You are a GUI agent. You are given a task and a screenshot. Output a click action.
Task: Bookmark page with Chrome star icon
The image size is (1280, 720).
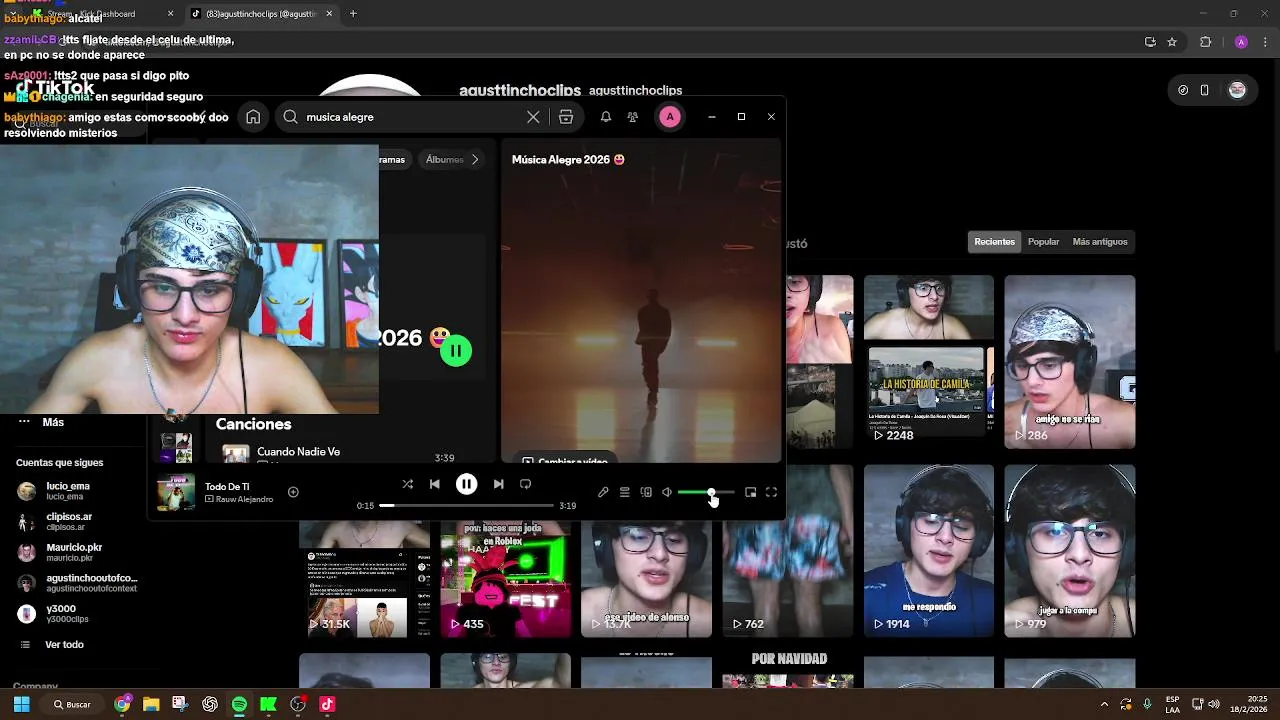point(1172,42)
